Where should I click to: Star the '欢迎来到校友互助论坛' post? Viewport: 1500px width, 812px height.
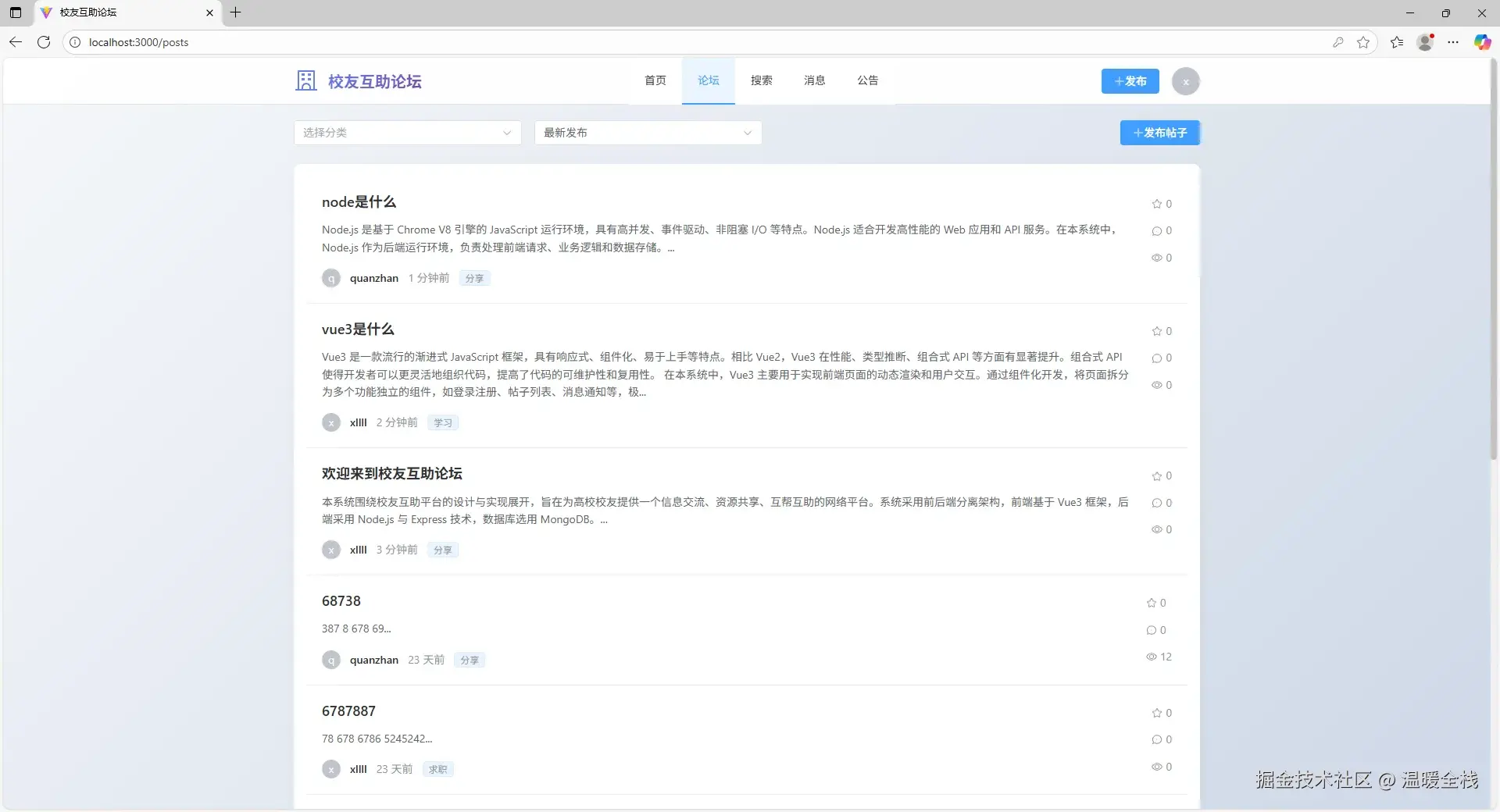[1157, 476]
